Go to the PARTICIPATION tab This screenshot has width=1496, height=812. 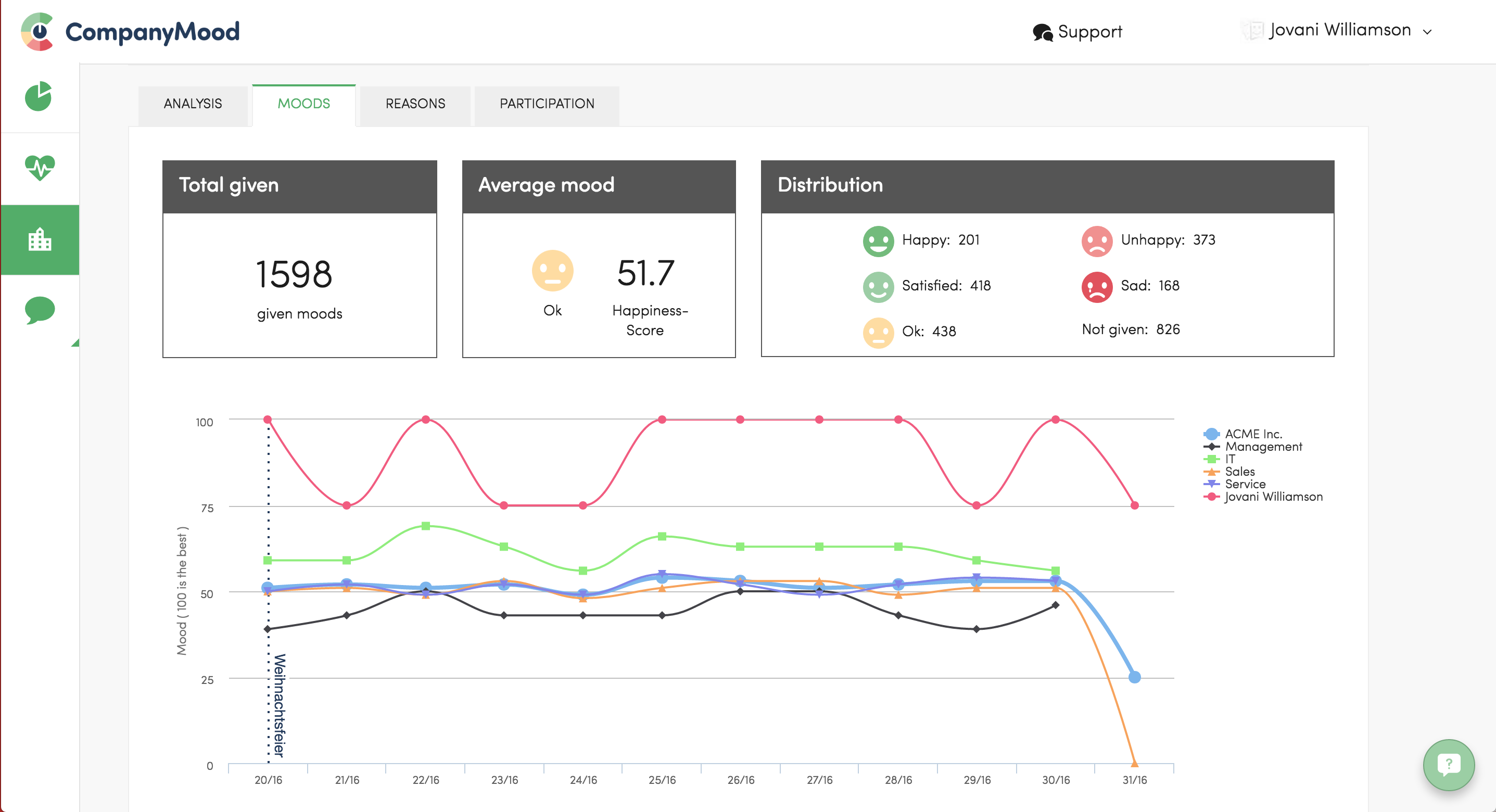[547, 104]
